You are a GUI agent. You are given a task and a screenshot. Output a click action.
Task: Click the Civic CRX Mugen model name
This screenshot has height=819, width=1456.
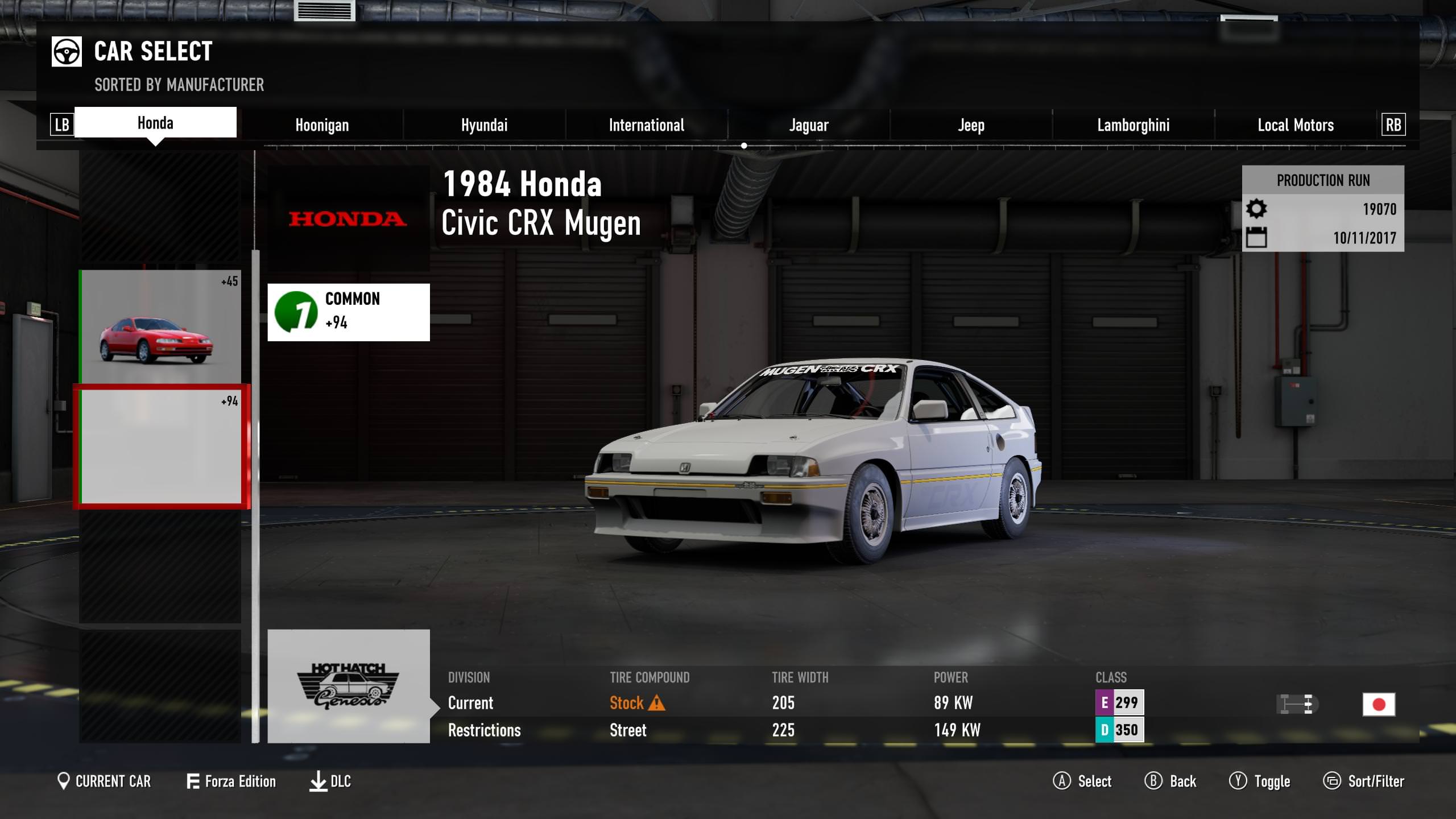(x=541, y=223)
